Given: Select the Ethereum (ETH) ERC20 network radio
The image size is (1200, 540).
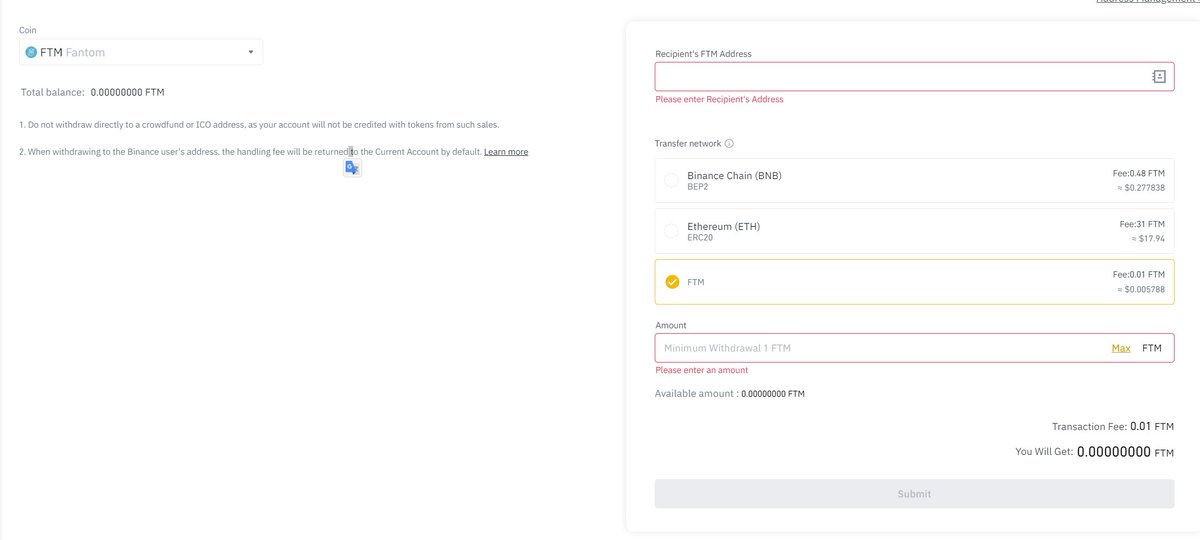Looking at the screenshot, I should pos(671,232).
